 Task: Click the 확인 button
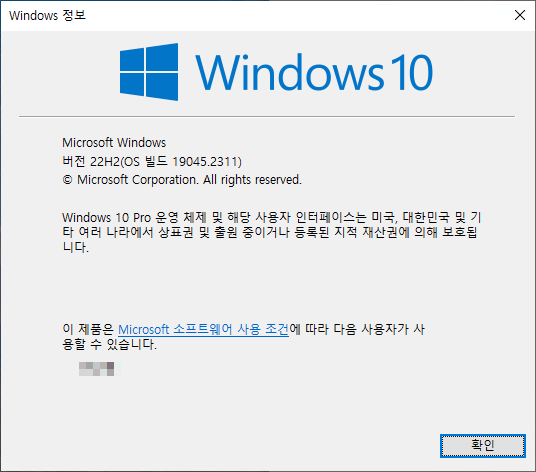[483, 446]
